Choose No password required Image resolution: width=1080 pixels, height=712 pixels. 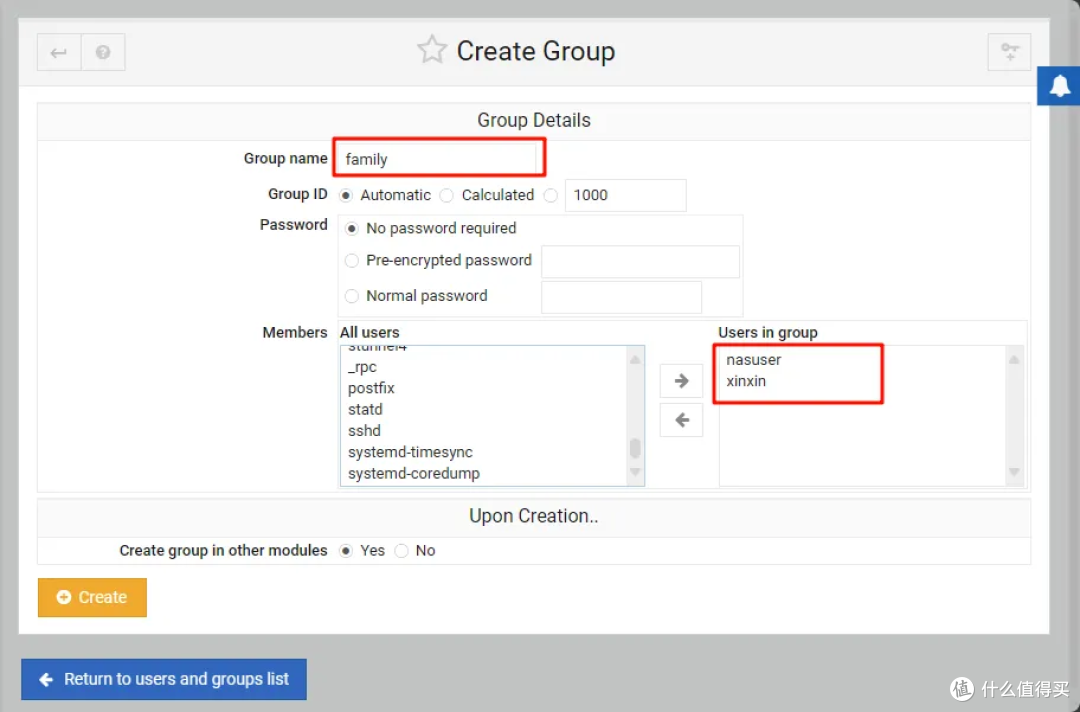point(352,229)
